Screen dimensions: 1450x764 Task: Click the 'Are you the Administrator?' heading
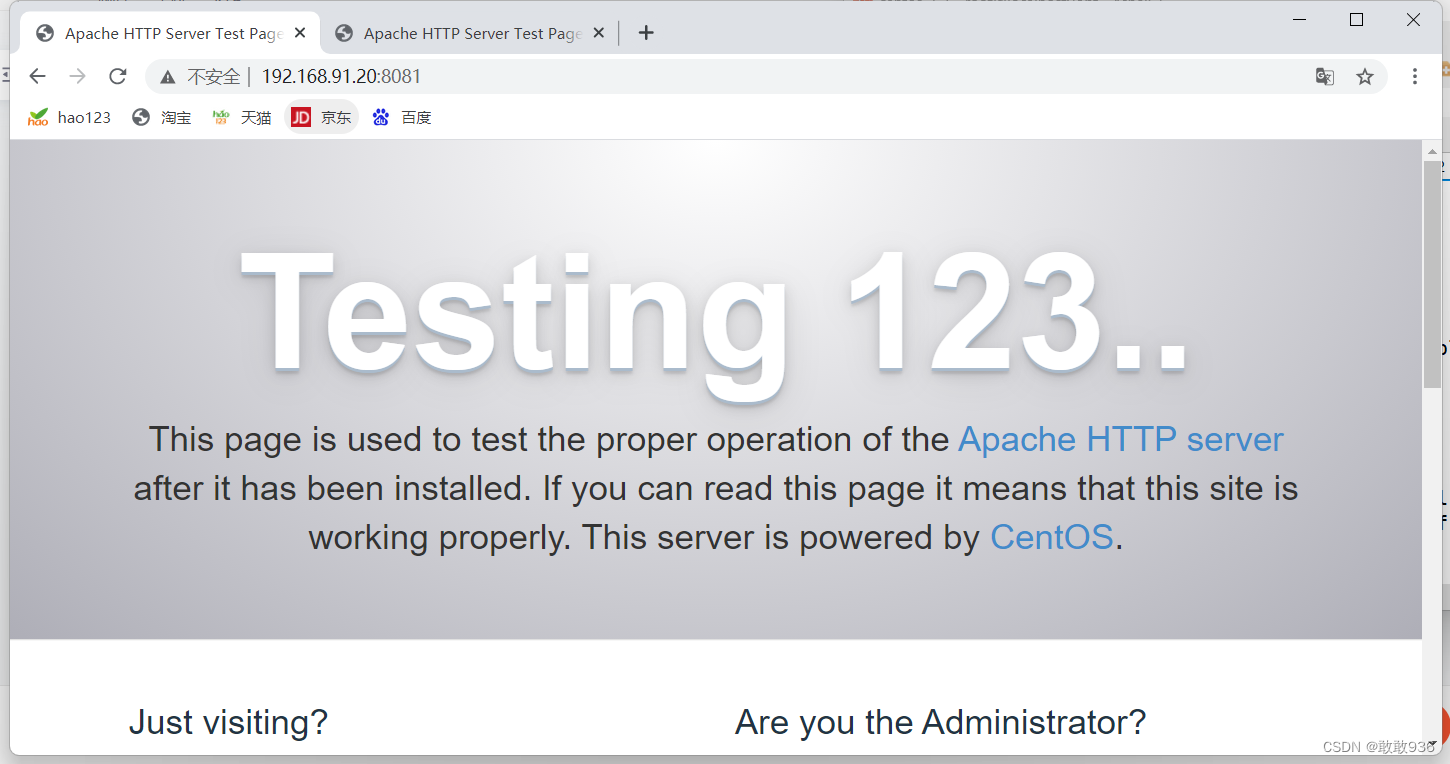(x=940, y=722)
